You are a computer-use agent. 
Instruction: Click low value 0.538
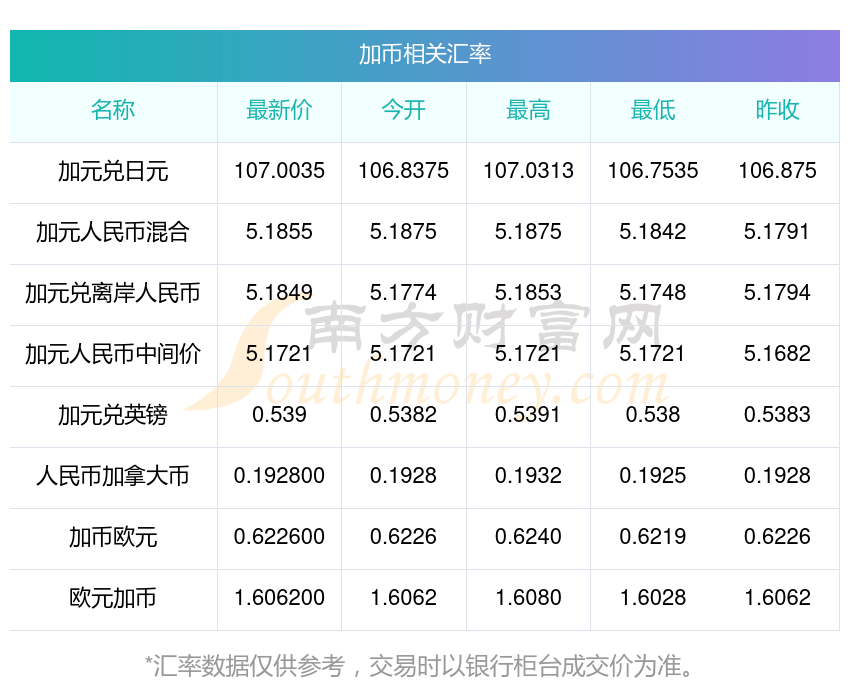pyautogui.click(x=653, y=415)
